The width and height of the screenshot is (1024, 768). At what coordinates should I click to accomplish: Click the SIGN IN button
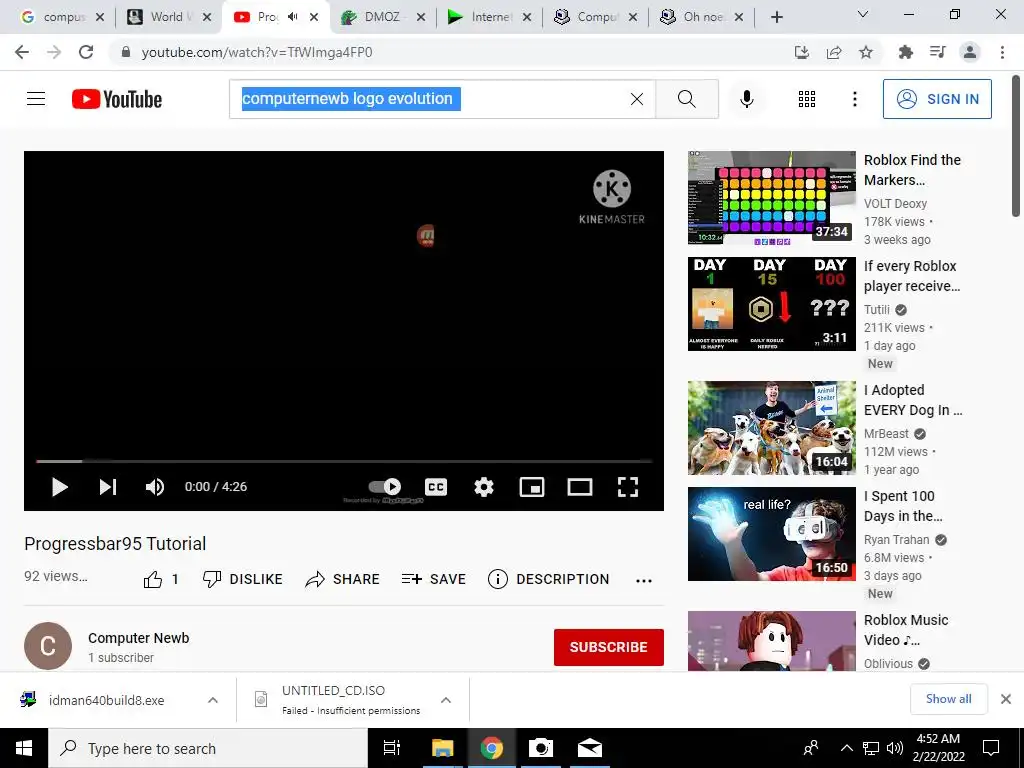coord(937,99)
